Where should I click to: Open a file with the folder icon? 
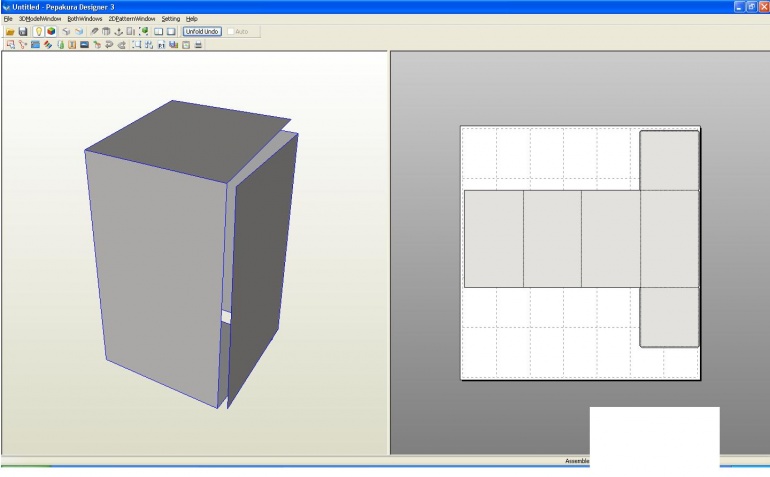point(10,31)
